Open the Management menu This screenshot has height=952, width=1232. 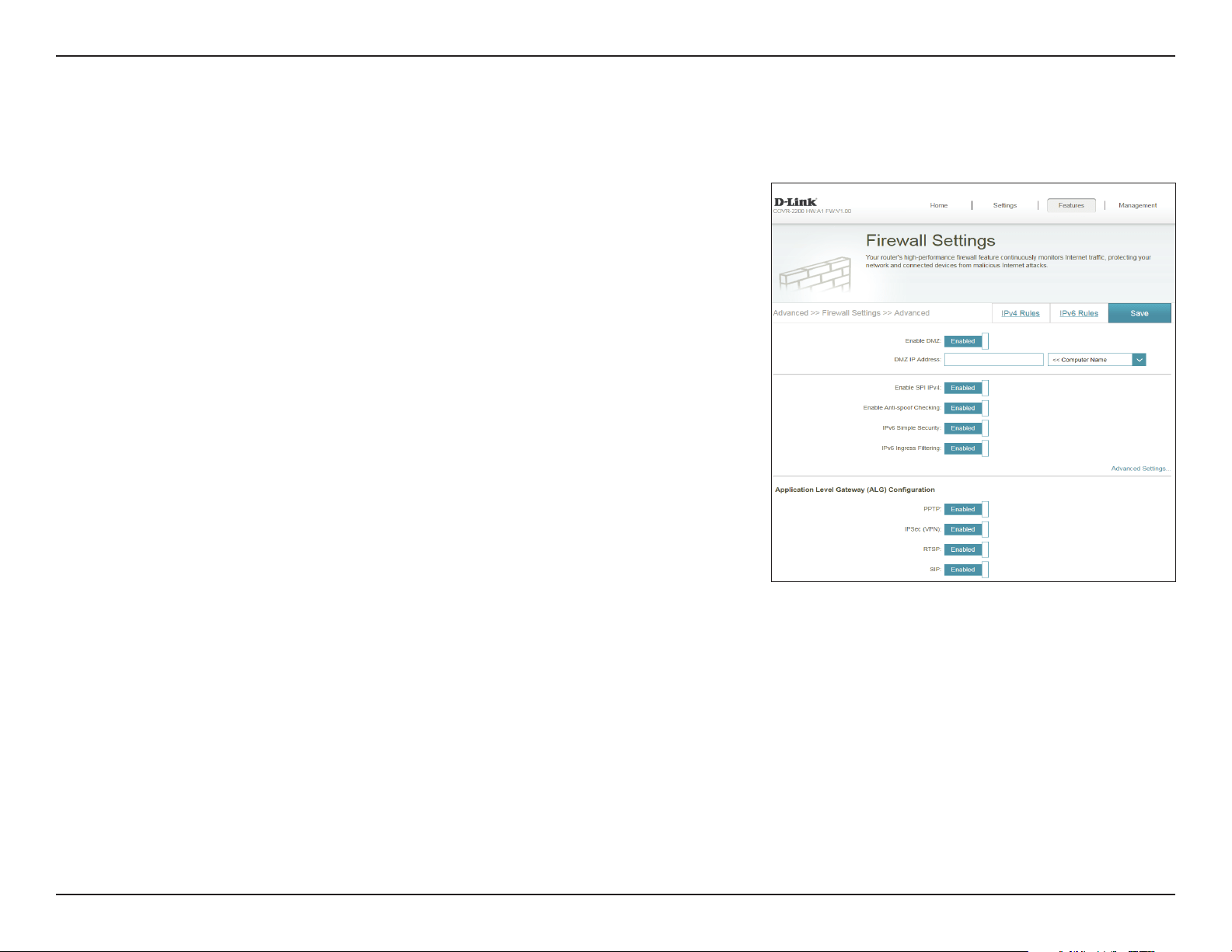pos(1138,206)
